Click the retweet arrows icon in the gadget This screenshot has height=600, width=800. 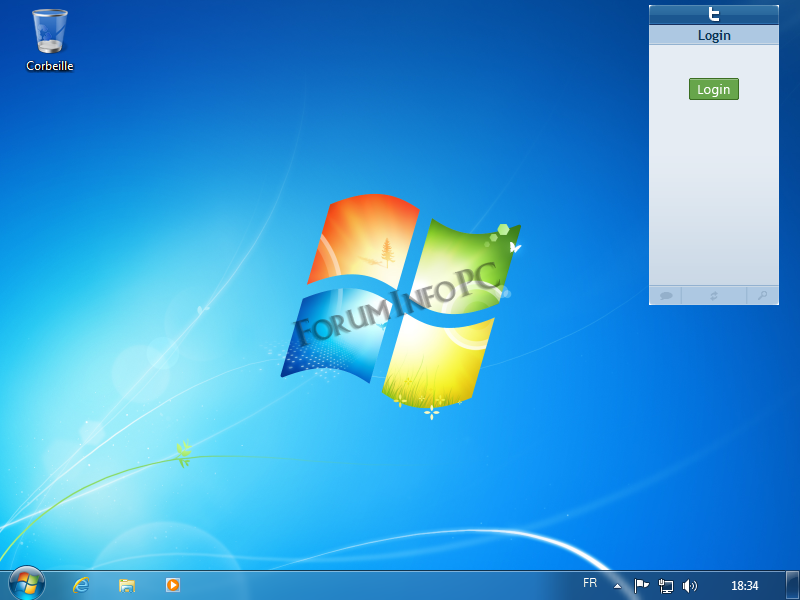click(x=714, y=295)
